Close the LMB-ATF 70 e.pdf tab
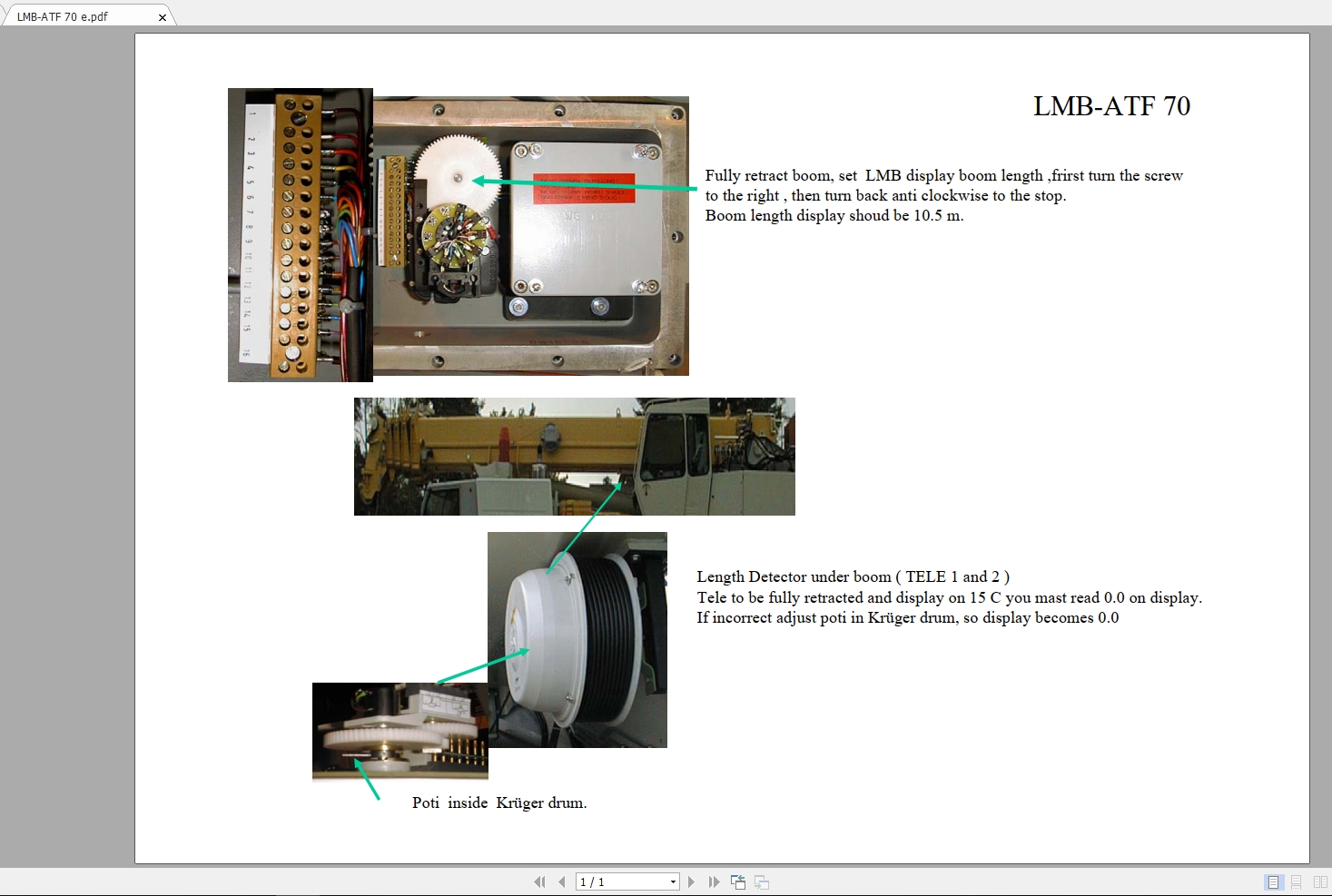Screen dimensions: 1332x896 tap(163, 15)
